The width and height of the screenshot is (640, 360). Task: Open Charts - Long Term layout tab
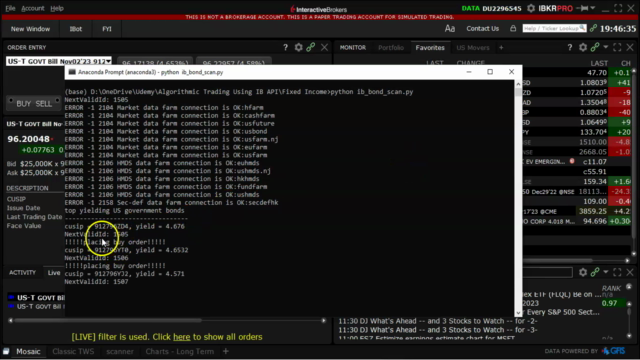coord(180,351)
